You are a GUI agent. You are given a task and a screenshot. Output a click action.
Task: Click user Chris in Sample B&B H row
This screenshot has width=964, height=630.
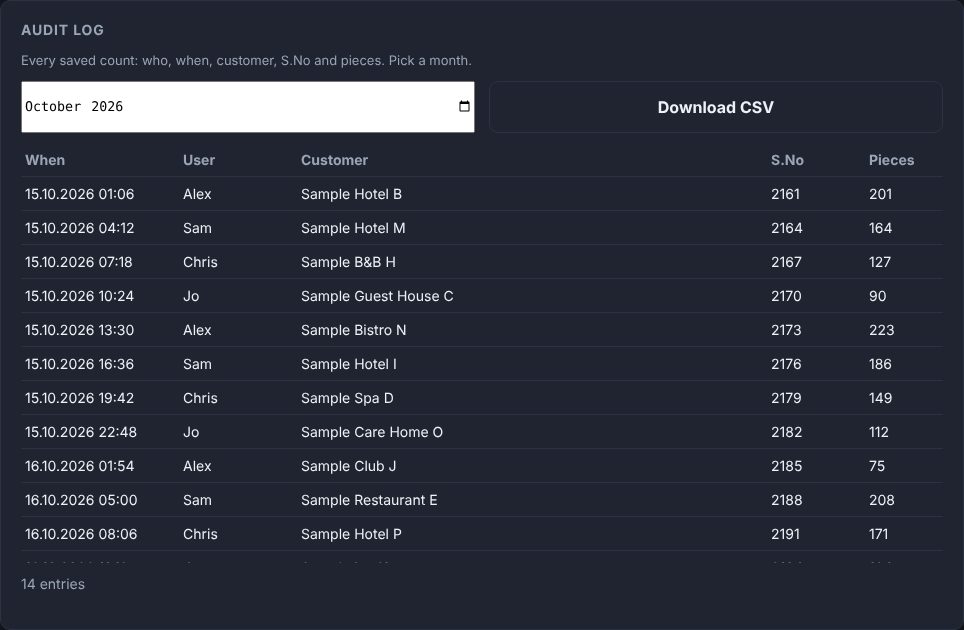(x=200, y=262)
